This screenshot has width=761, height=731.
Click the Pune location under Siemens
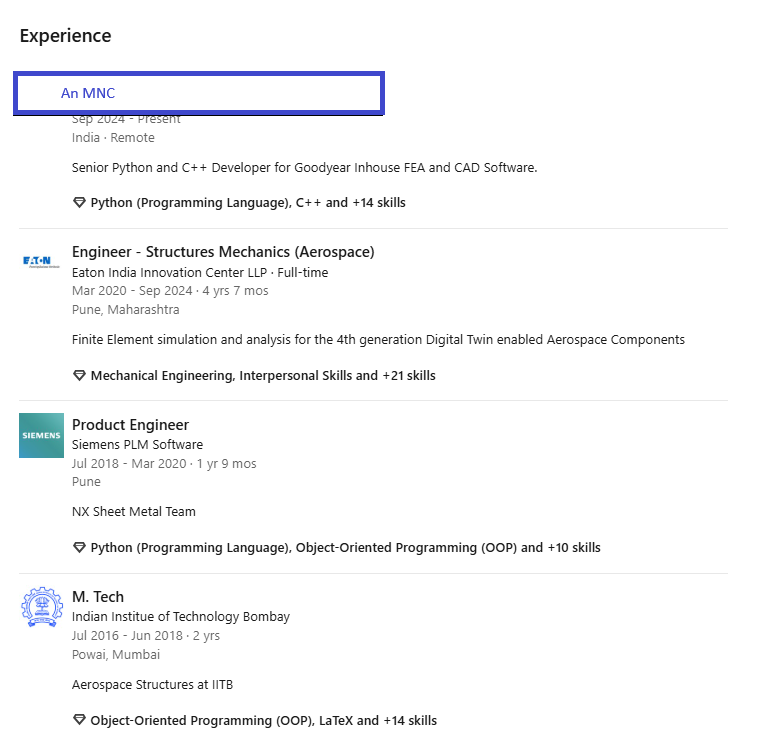86,482
